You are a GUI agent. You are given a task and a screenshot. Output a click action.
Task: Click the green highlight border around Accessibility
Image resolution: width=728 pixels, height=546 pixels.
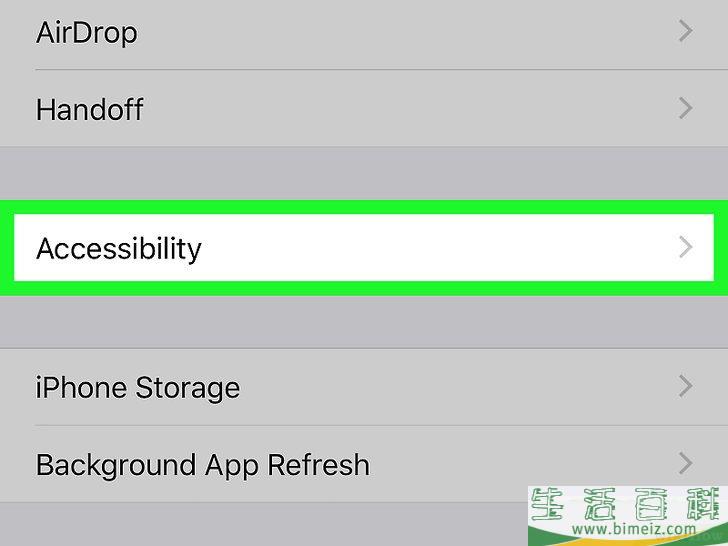point(364,207)
